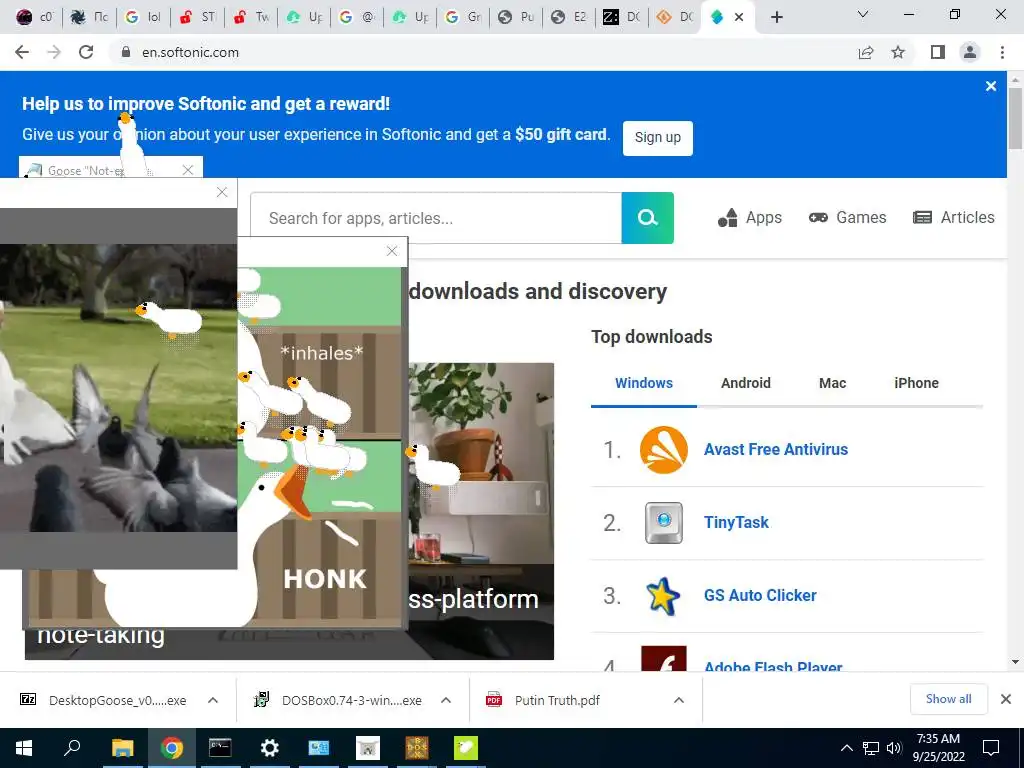Viewport: 1024px width, 768px height.
Task: Open the Chrome three-dot menu
Action: pyautogui.click(x=1002, y=52)
